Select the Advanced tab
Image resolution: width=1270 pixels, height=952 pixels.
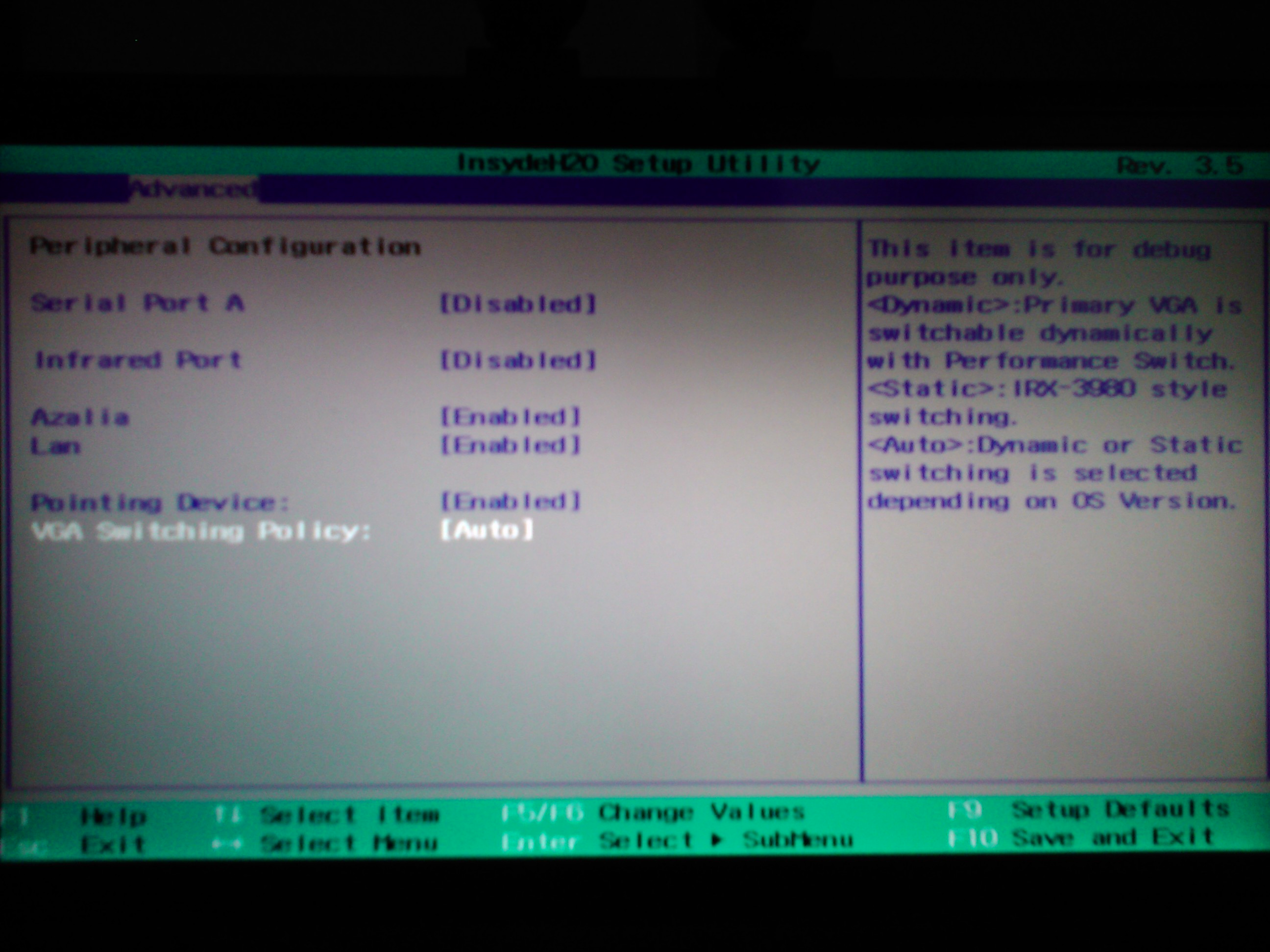[194, 189]
